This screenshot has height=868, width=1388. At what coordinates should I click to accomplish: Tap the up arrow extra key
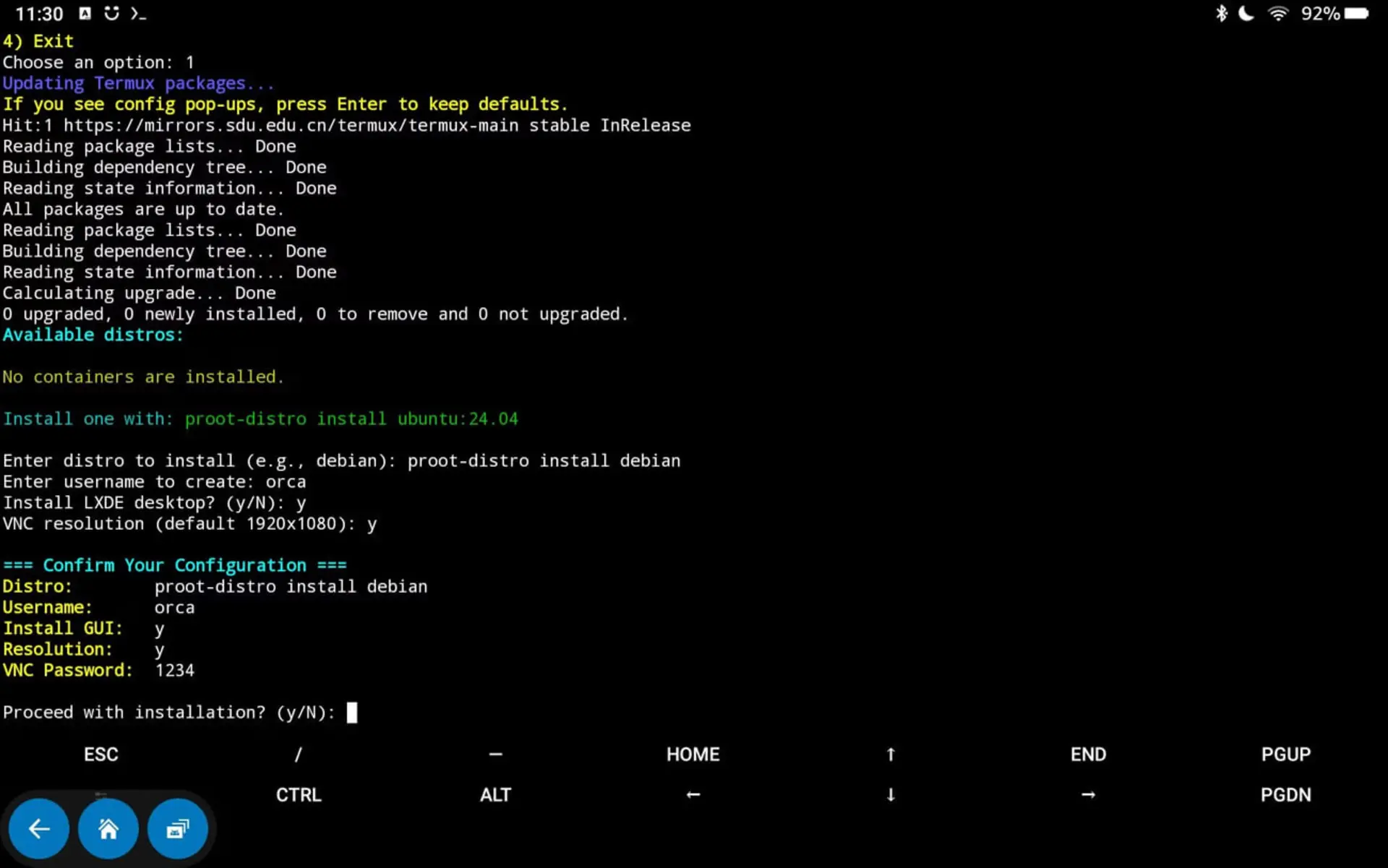pyautogui.click(x=891, y=755)
